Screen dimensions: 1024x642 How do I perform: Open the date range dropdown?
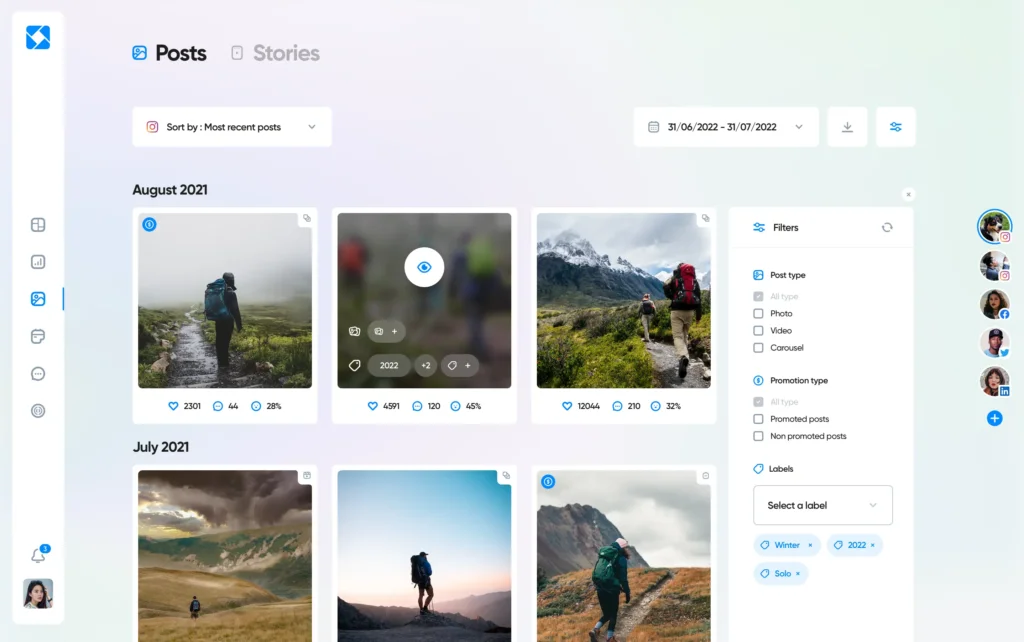725,127
